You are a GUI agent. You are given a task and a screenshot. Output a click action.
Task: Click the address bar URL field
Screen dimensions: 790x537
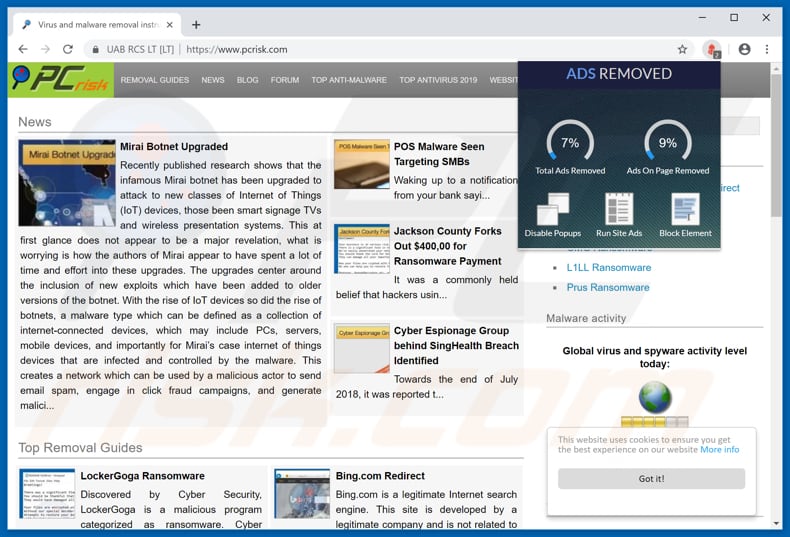coord(400,49)
